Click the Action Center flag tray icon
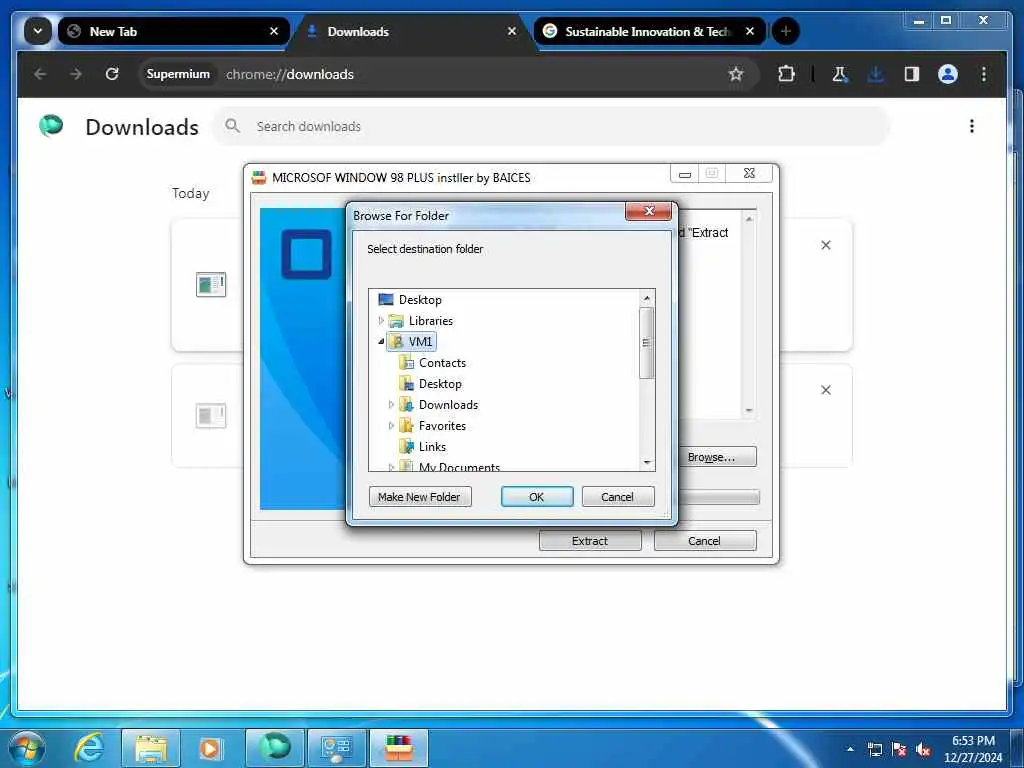This screenshot has height=768, width=1024. (x=899, y=750)
